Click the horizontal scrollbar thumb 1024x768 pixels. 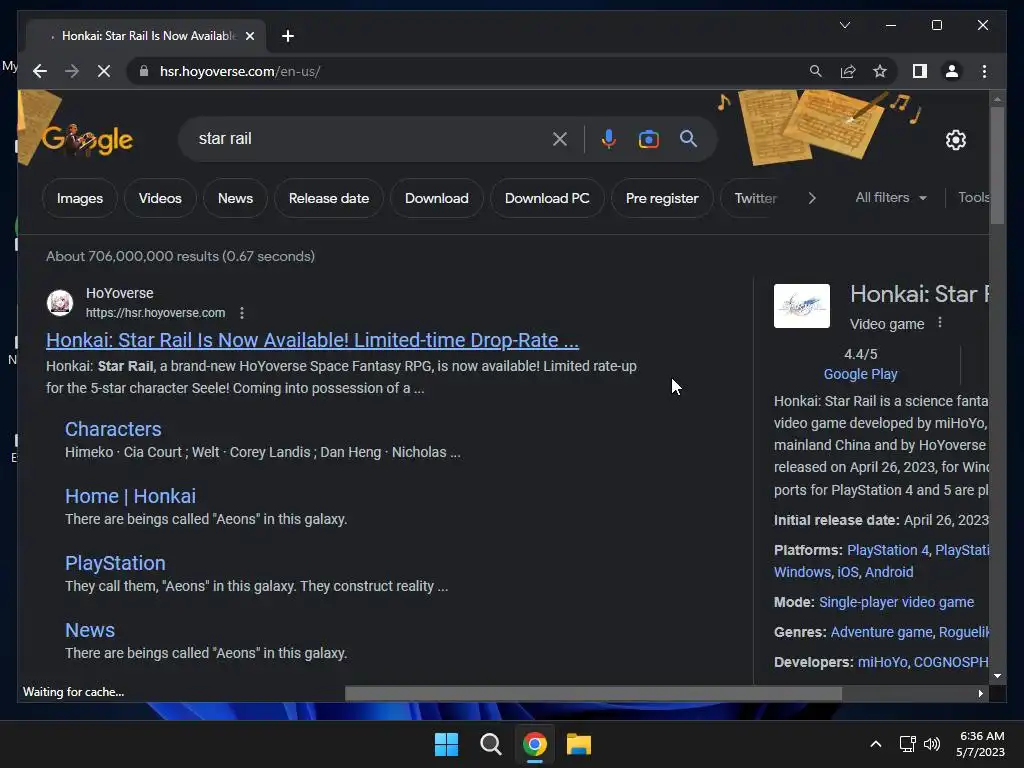click(x=593, y=694)
